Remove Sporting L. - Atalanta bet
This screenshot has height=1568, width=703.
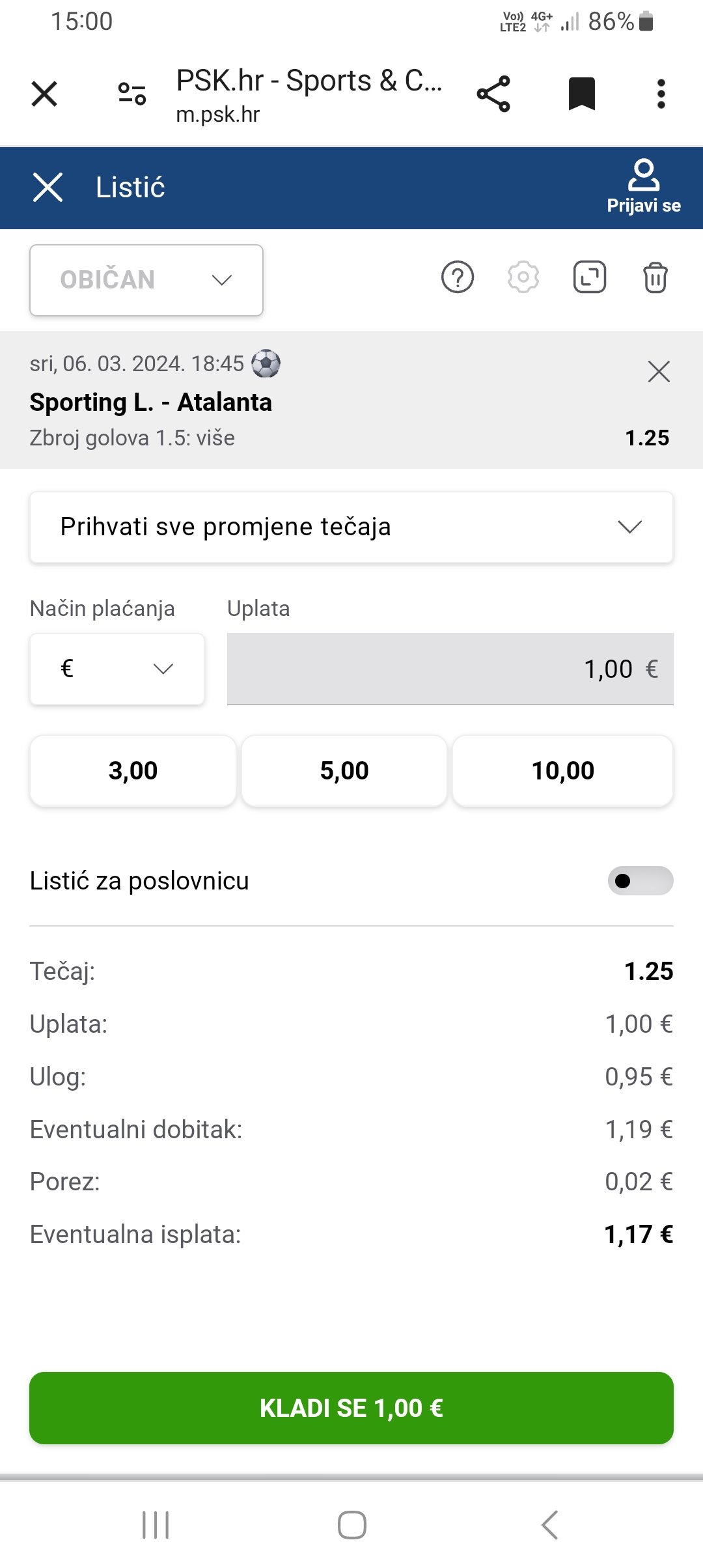[x=659, y=372]
